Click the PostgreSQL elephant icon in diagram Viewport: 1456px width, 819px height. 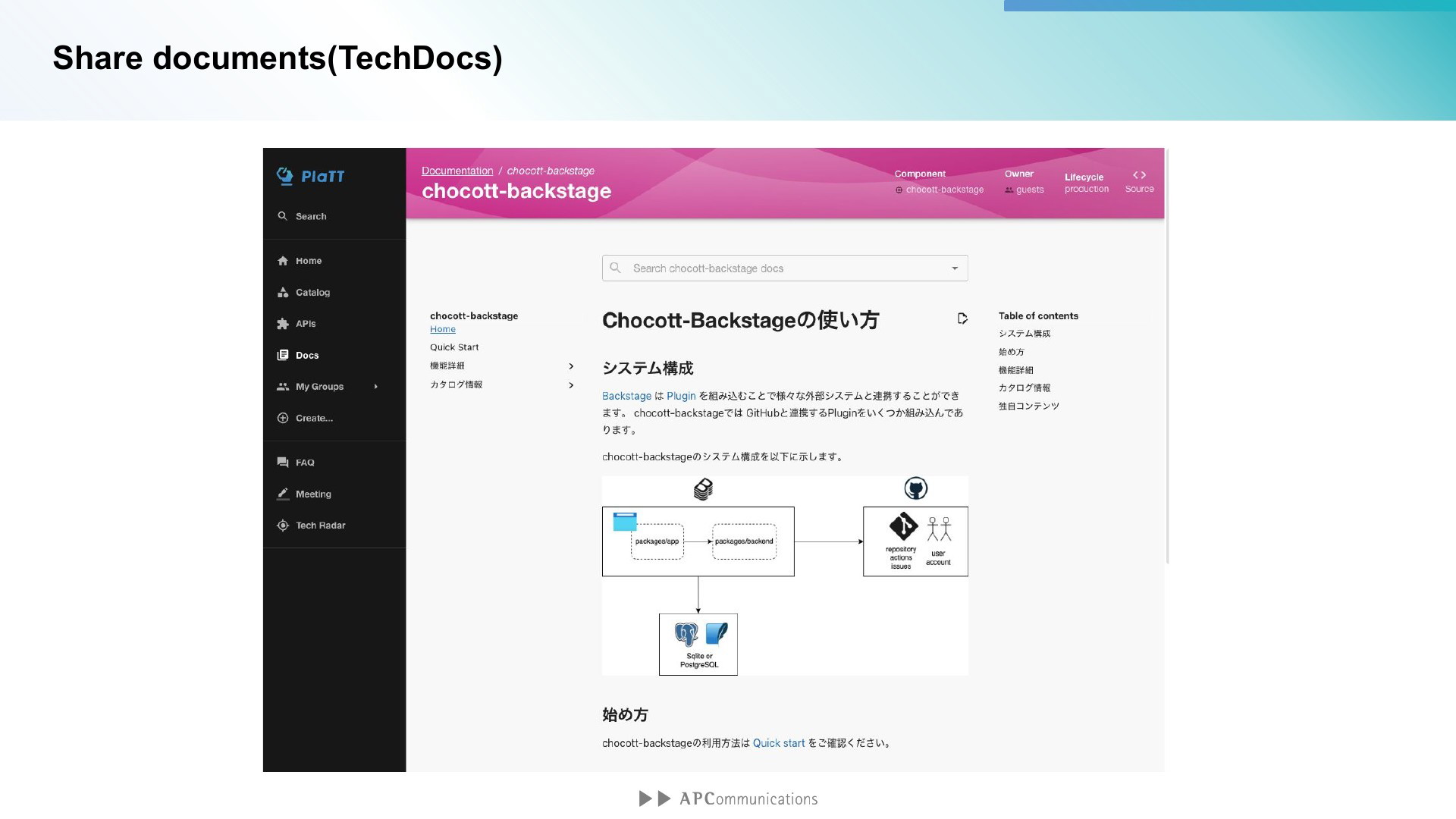pyautogui.click(x=686, y=634)
